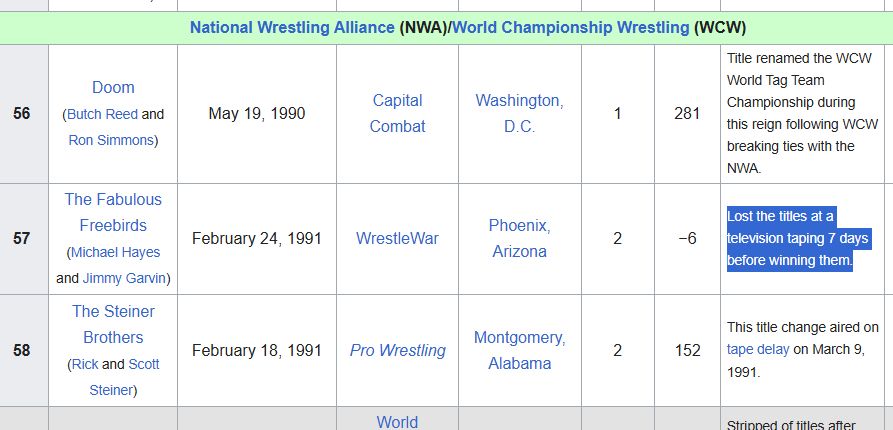
Task: Click the Doom team link
Action: pos(113,88)
